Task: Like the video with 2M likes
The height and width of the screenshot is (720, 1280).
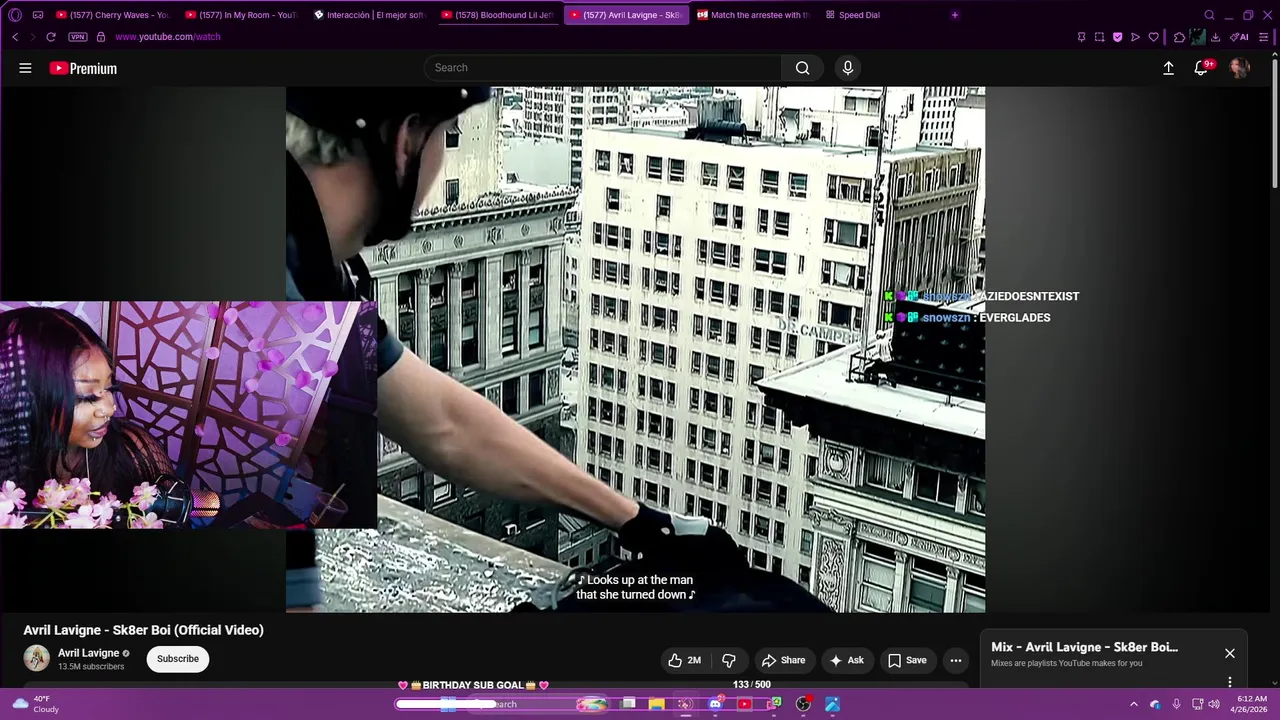Action: pyautogui.click(x=686, y=660)
